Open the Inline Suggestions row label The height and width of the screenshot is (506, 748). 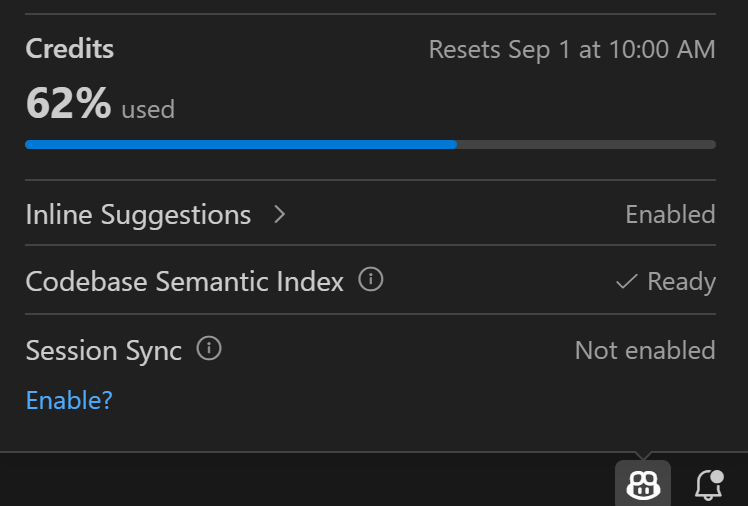[x=138, y=215]
